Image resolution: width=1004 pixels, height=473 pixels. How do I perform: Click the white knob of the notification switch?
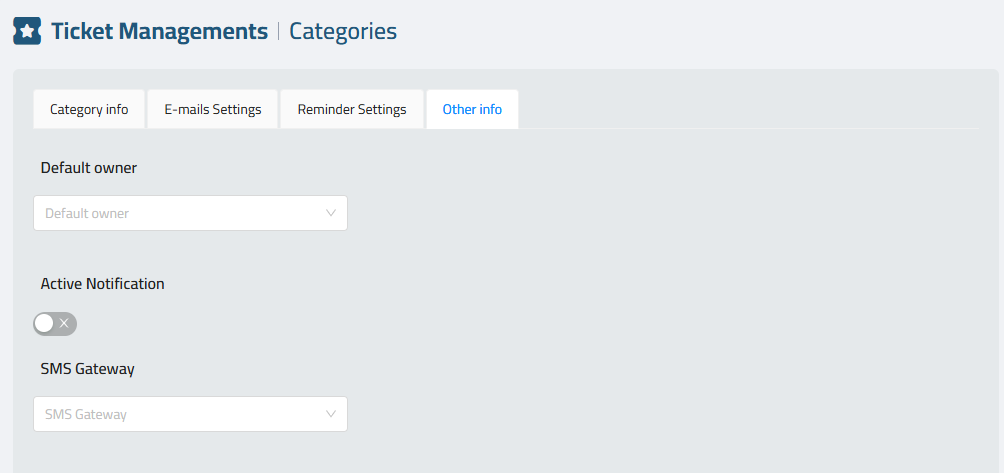(44, 324)
